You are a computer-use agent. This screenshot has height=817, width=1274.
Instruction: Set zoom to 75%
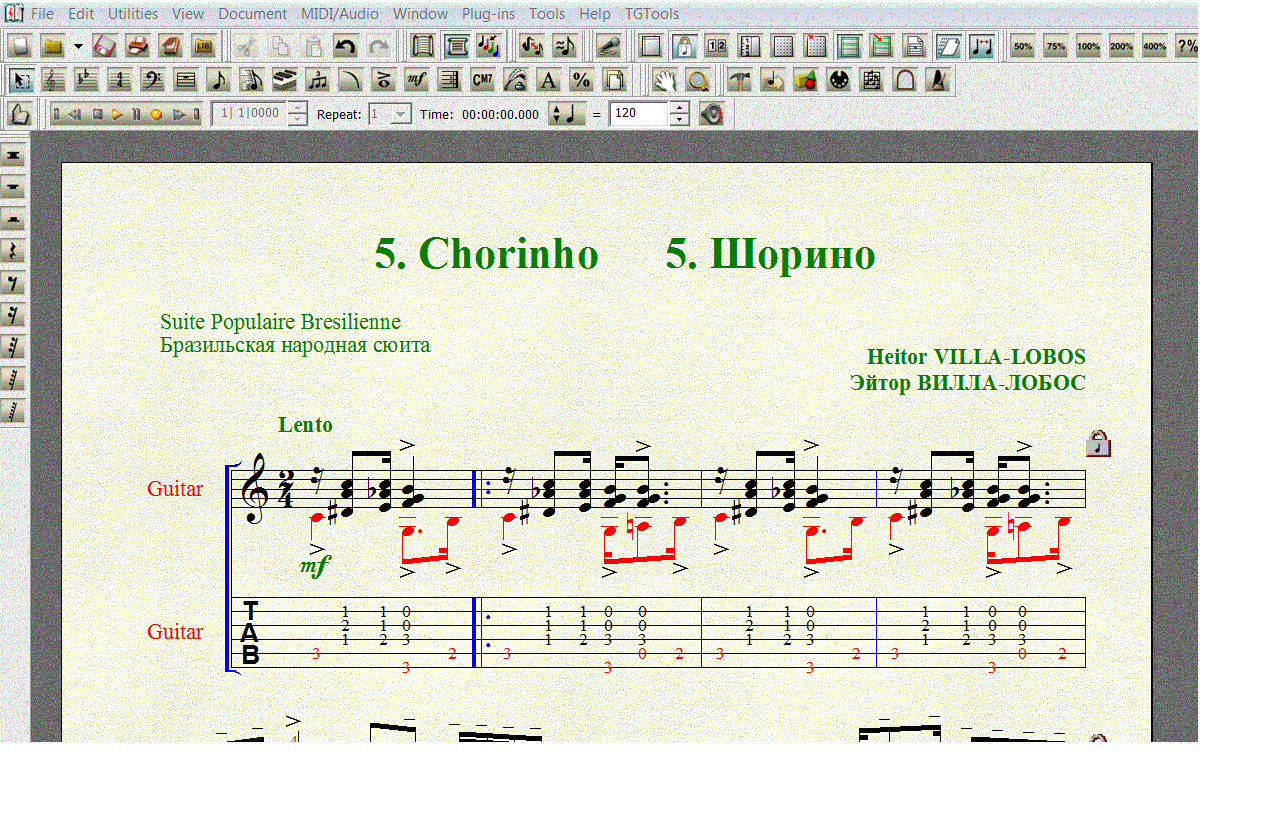(x=1056, y=46)
